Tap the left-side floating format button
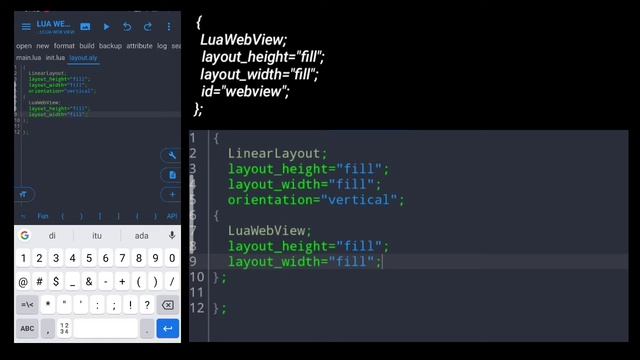 [x=23, y=194]
